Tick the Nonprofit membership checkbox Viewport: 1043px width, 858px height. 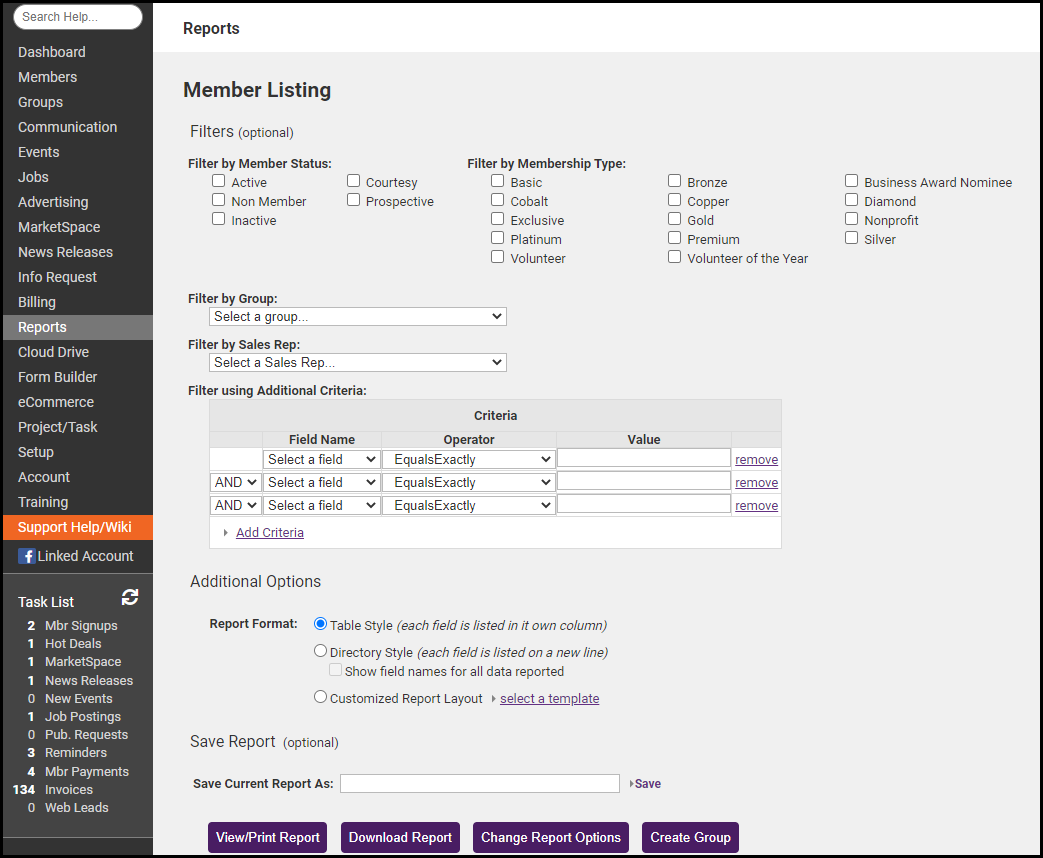click(x=851, y=219)
